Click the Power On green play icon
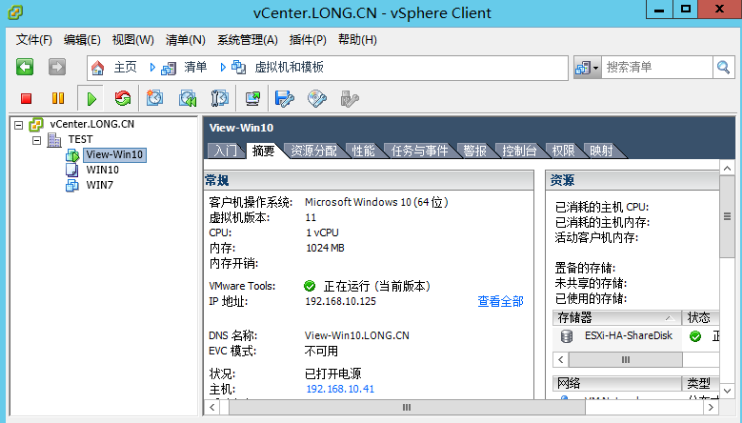The width and height of the screenshot is (742, 423). pyautogui.click(x=91, y=98)
